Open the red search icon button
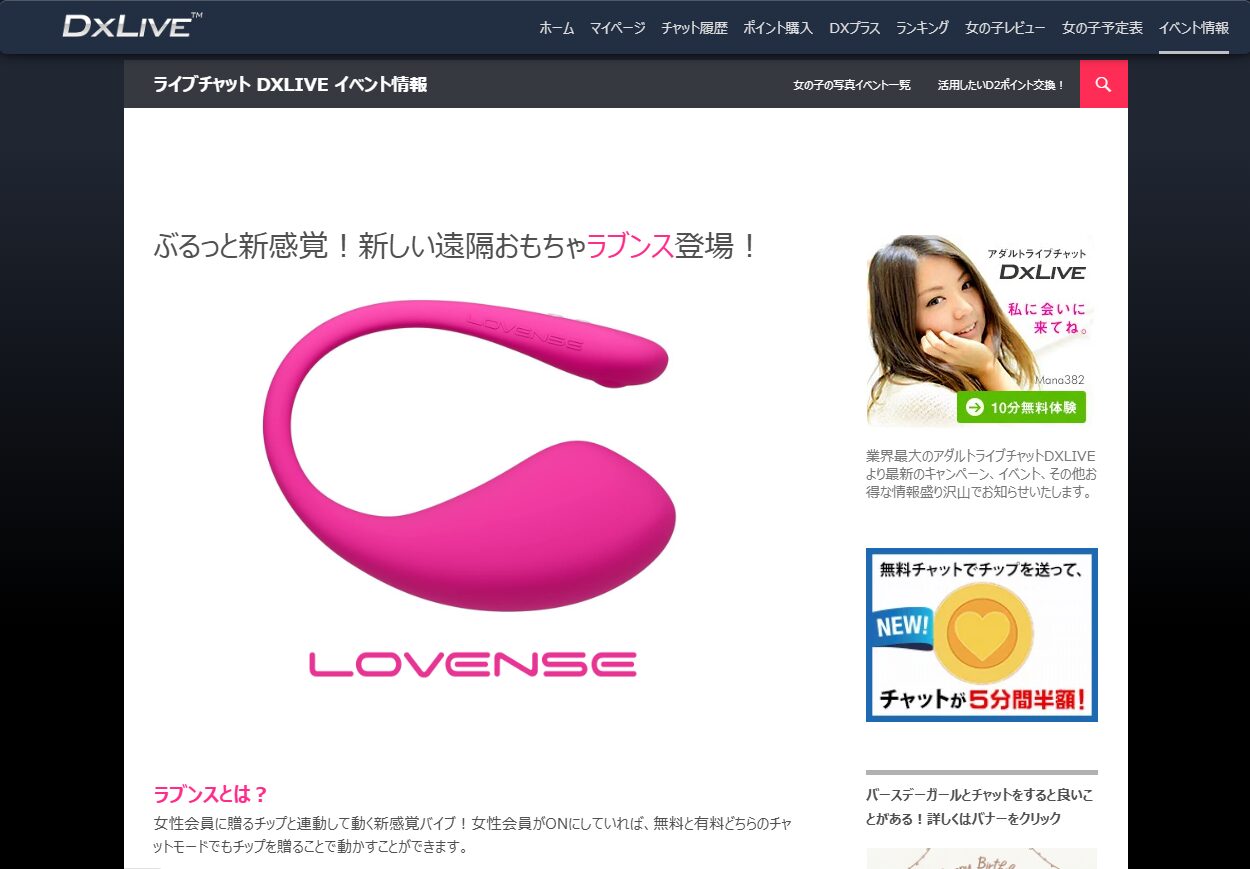1250x869 pixels. 1104,84
